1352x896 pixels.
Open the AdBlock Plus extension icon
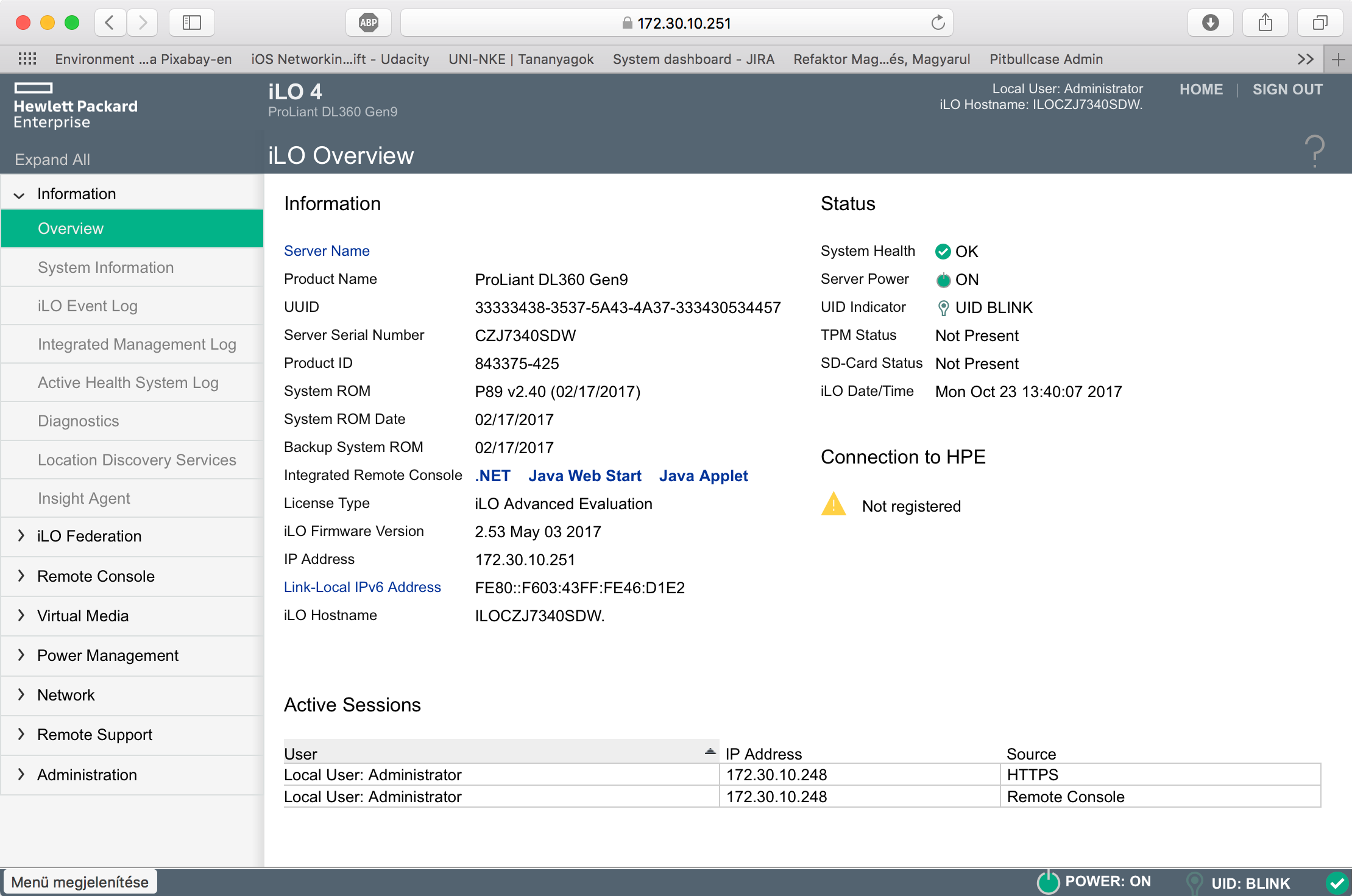[x=368, y=23]
